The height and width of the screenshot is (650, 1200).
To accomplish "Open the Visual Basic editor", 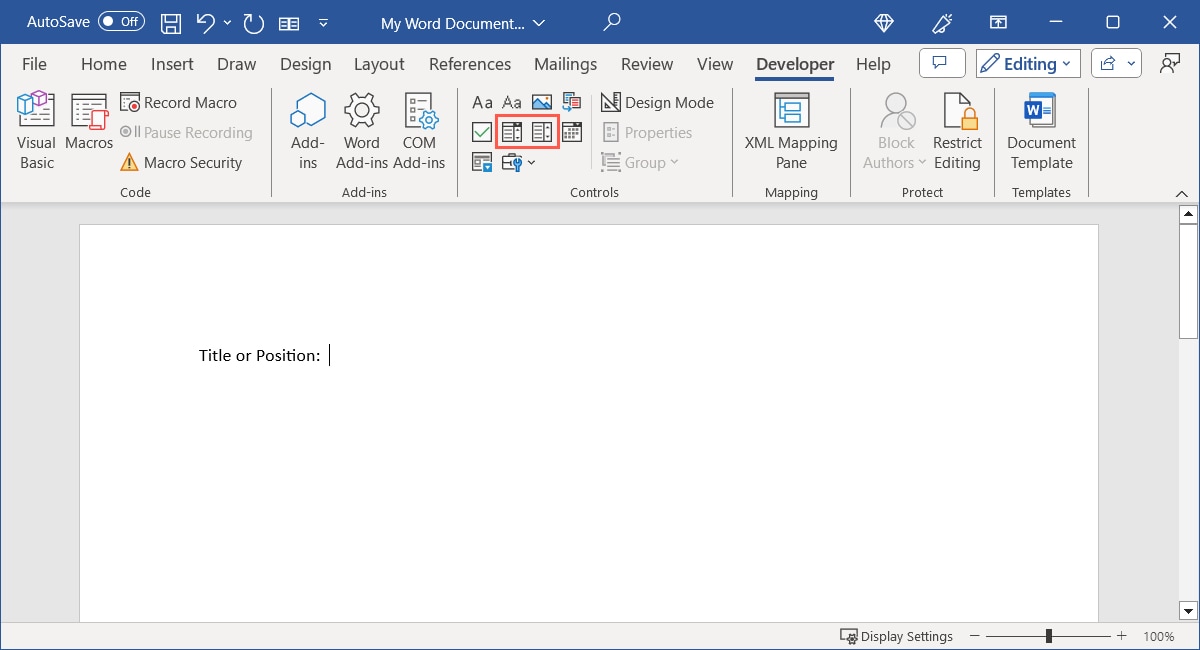I will tap(35, 128).
